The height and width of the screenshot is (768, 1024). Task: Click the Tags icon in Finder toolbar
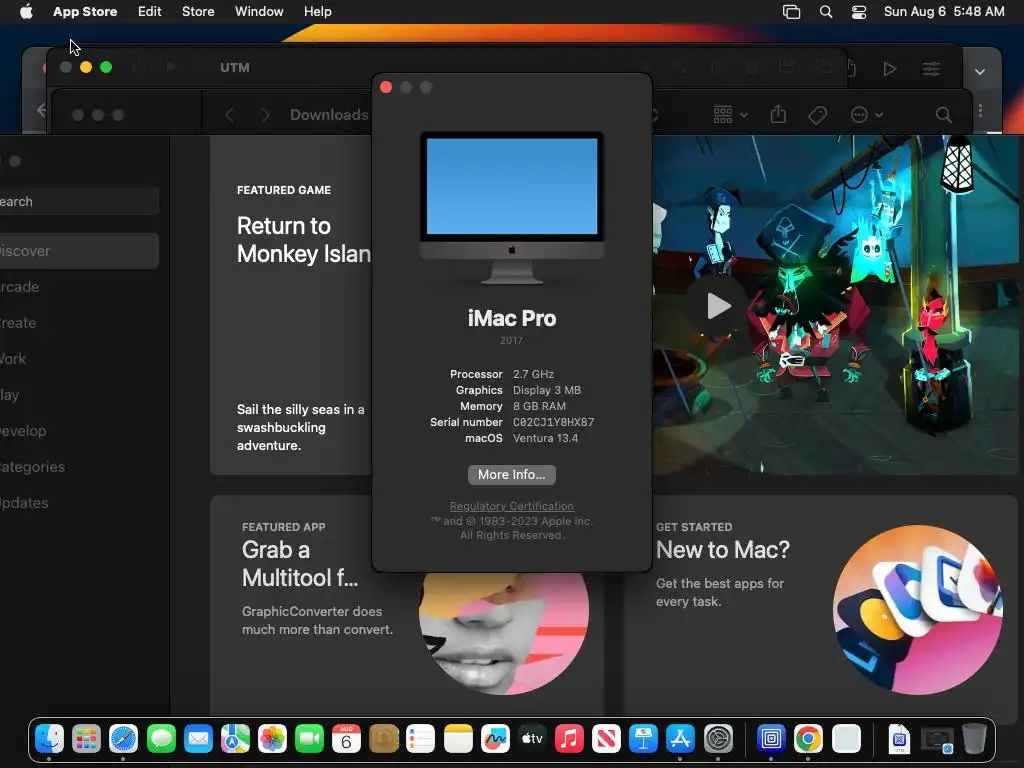click(818, 116)
